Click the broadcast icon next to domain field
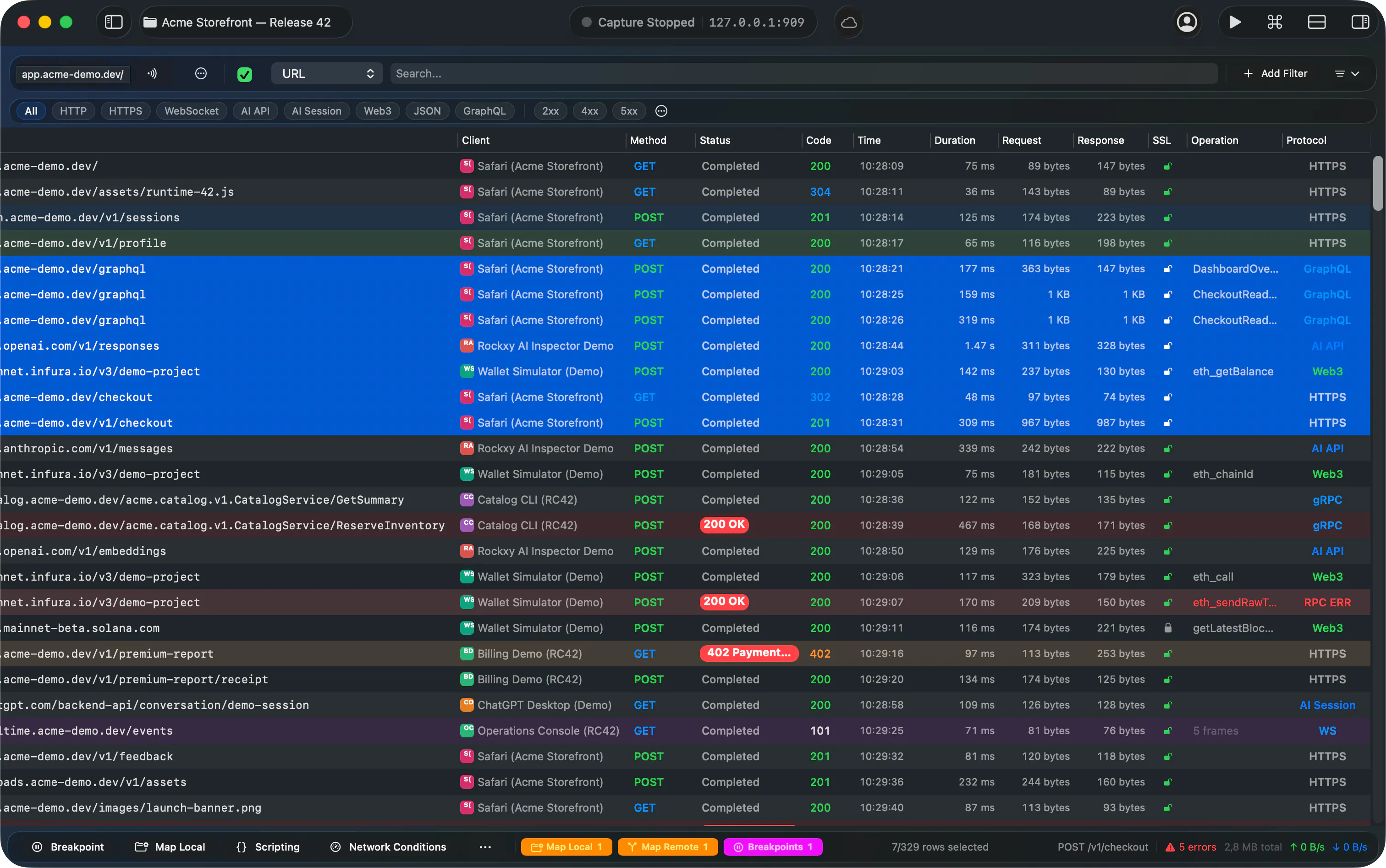This screenshot has width=1386, height=868. (x=152, y=73)
